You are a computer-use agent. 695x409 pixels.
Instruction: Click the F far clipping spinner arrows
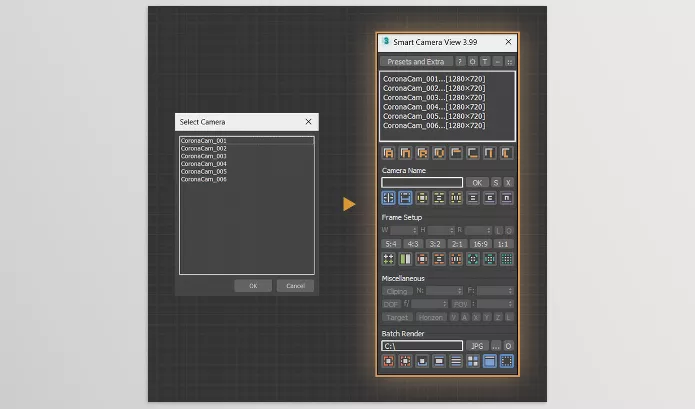coord(511,291)
